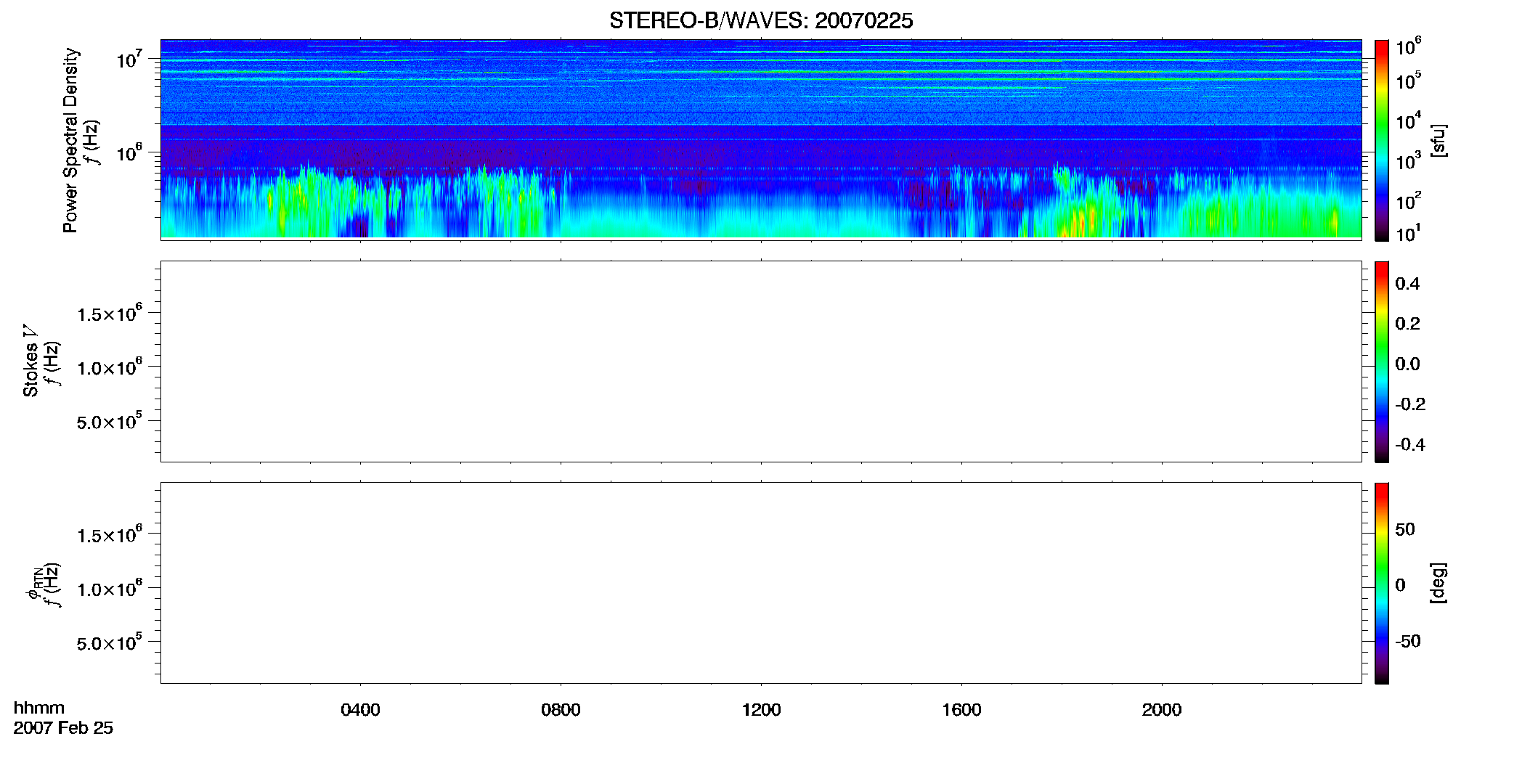Select the 0800 time axis label
Image resolution: width=1522 pixels, height=784 pixels.
tap(561, 710)
